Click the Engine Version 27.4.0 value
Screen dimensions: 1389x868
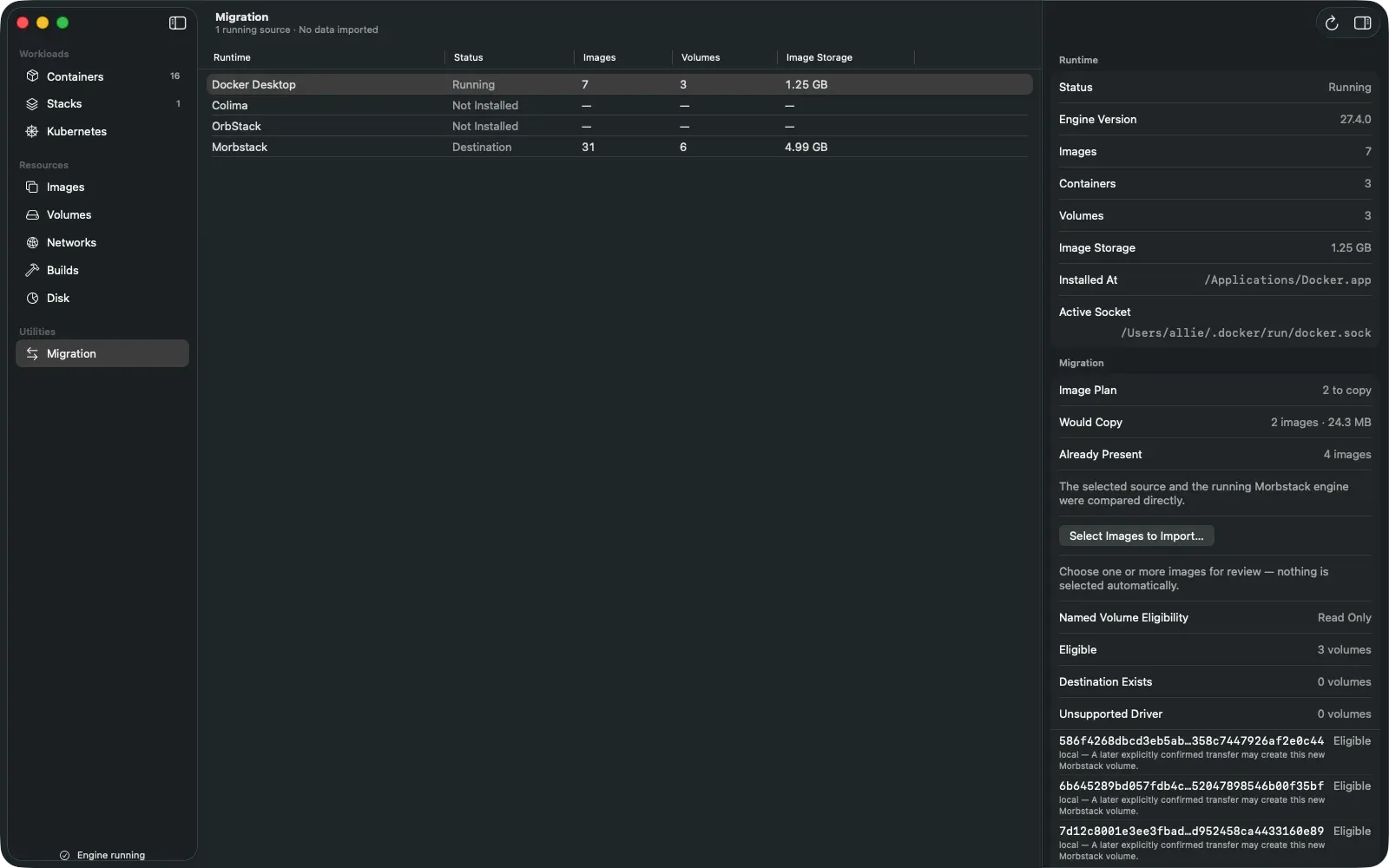click(x=1355, y=120)
